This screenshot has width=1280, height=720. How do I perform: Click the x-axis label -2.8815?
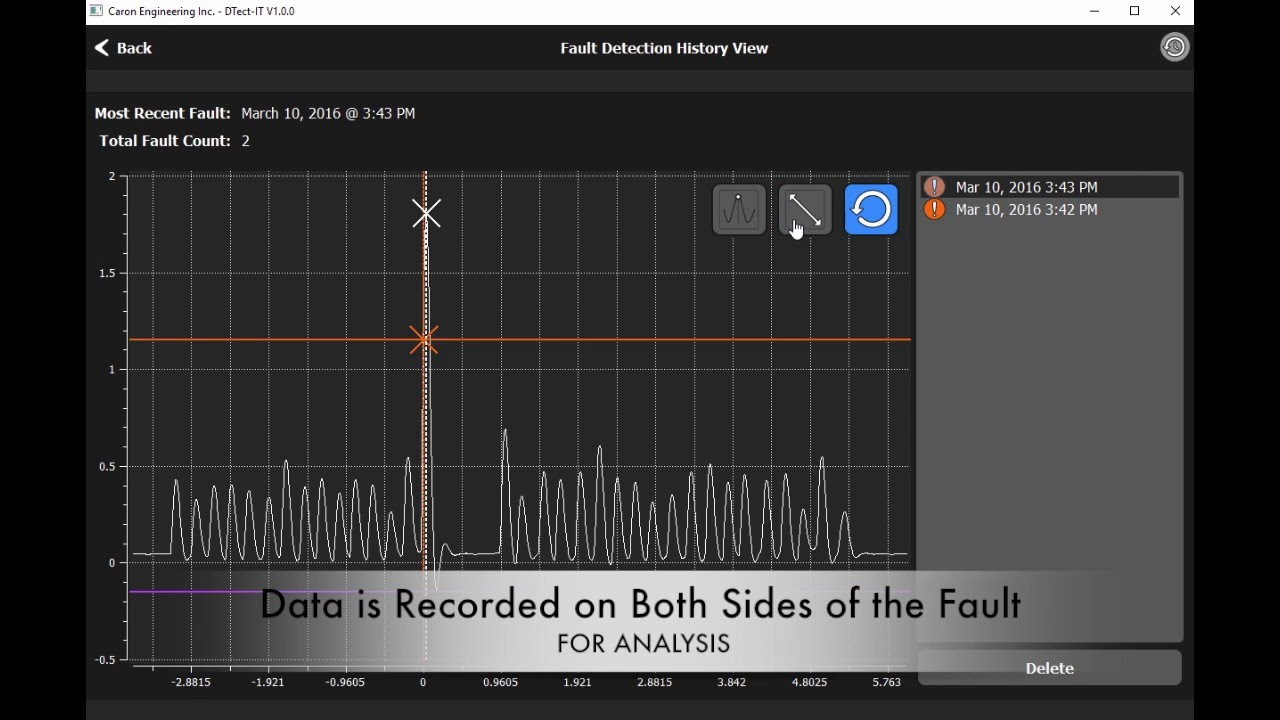191,683
